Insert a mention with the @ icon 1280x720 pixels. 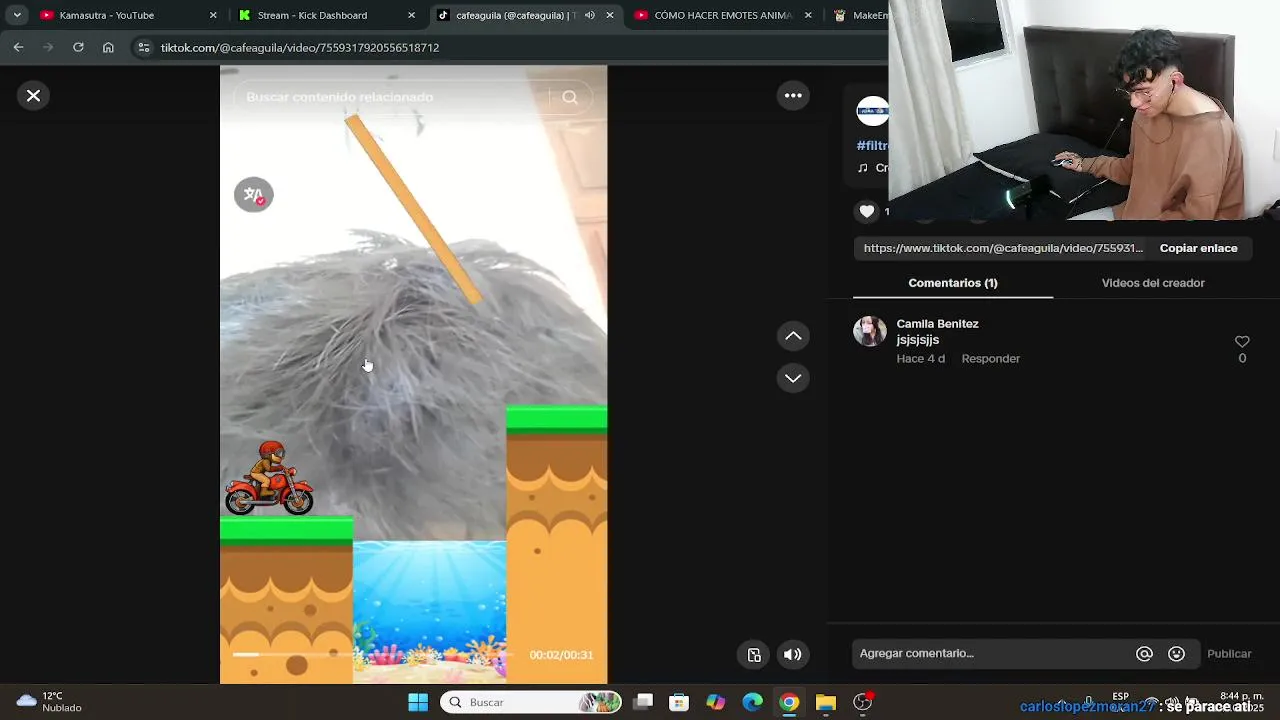1144,654
